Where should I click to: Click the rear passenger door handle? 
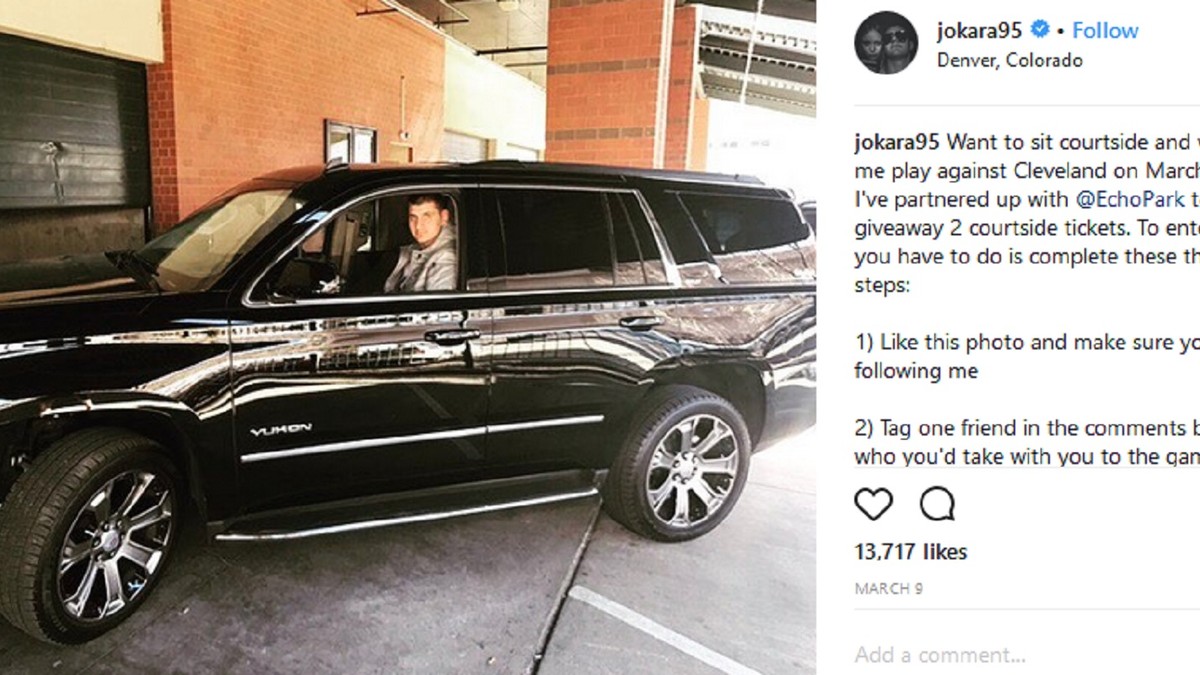click(639, 322)
